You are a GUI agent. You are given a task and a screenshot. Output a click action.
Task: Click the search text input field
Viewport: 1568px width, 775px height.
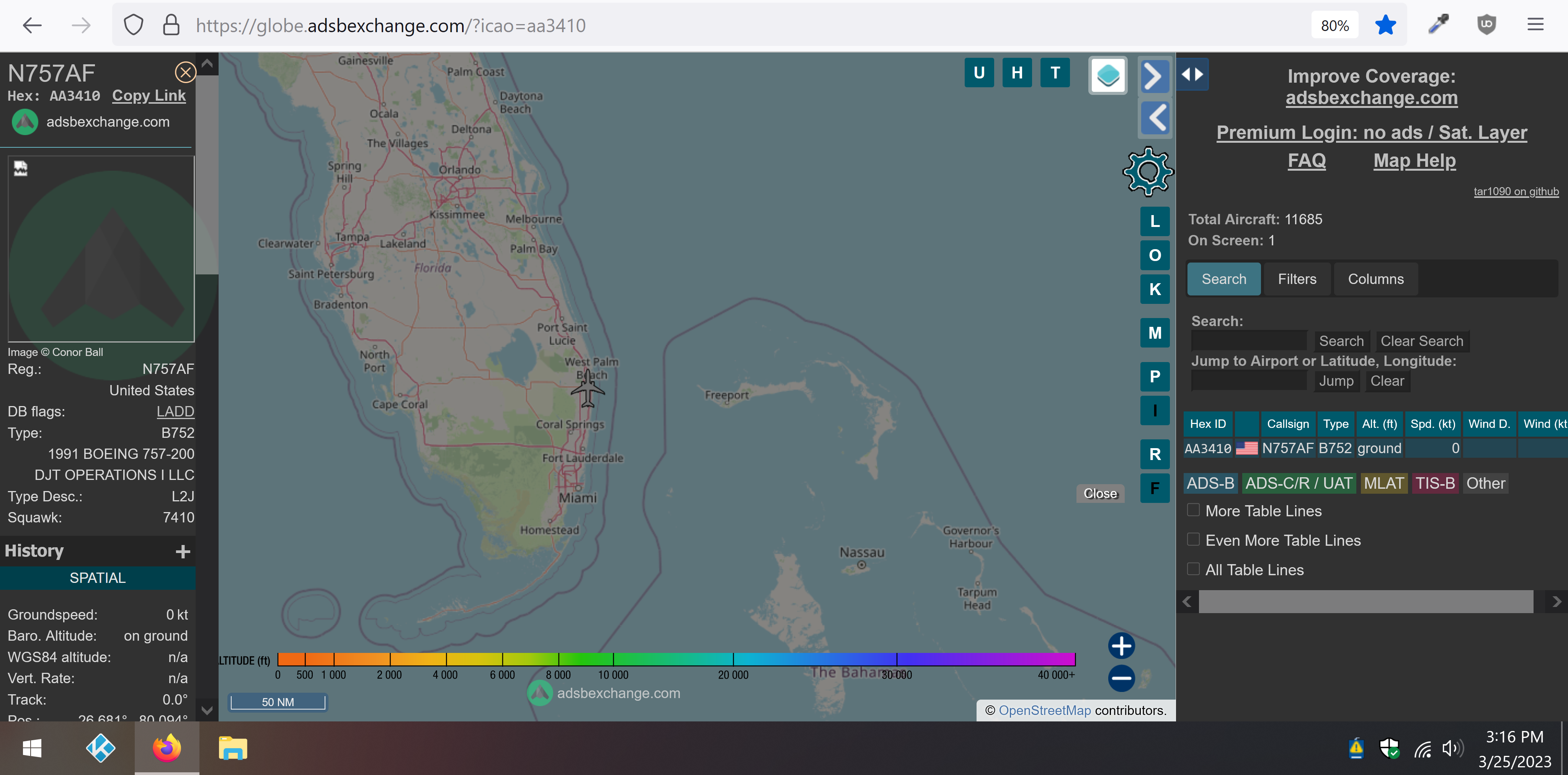[1248, 341]
